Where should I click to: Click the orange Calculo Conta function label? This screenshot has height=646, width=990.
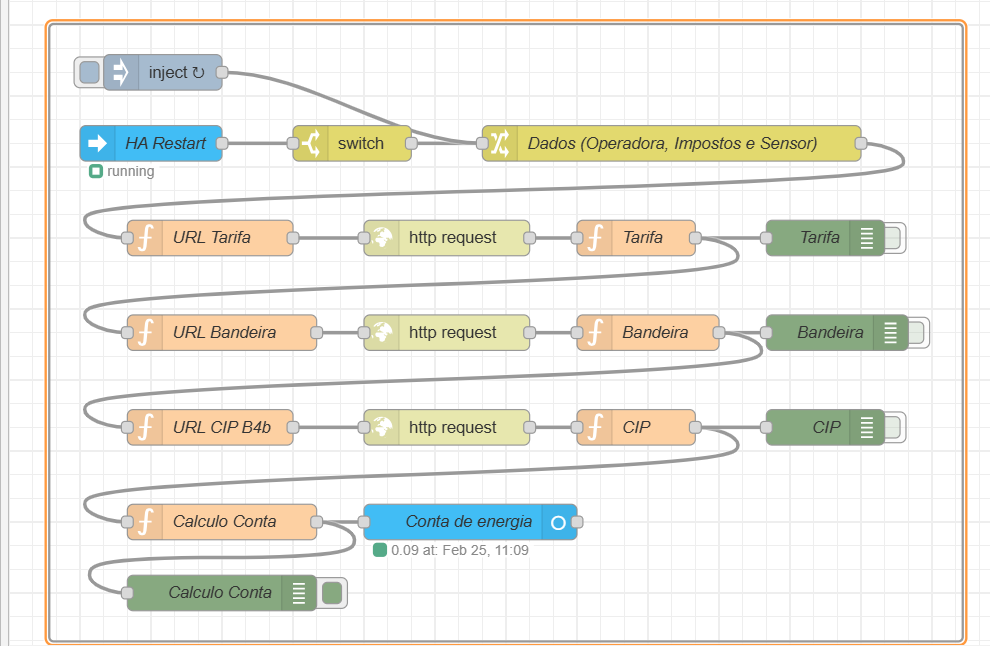click(224, 521)
